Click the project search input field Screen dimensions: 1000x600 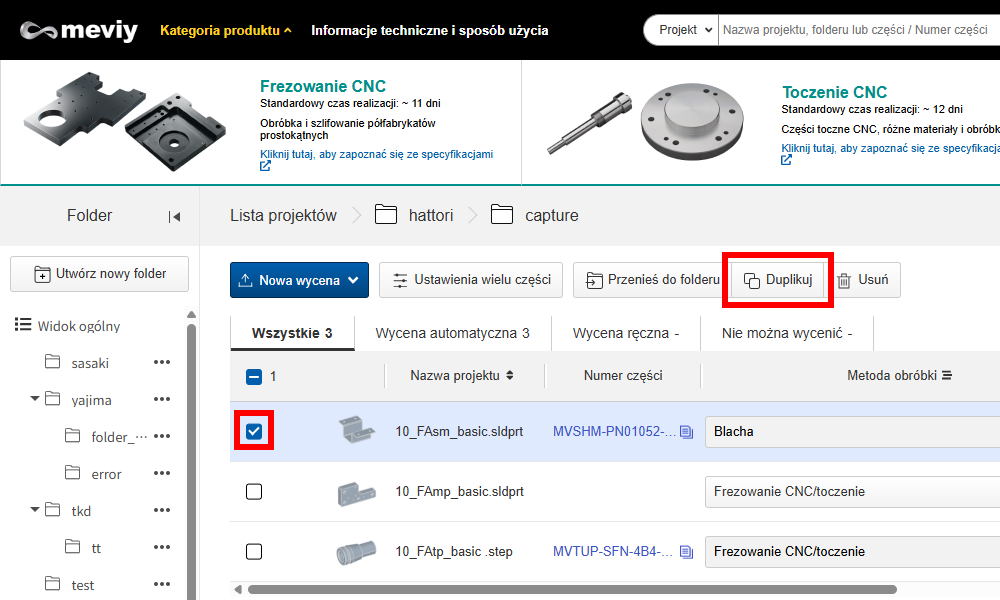[856, 30]
